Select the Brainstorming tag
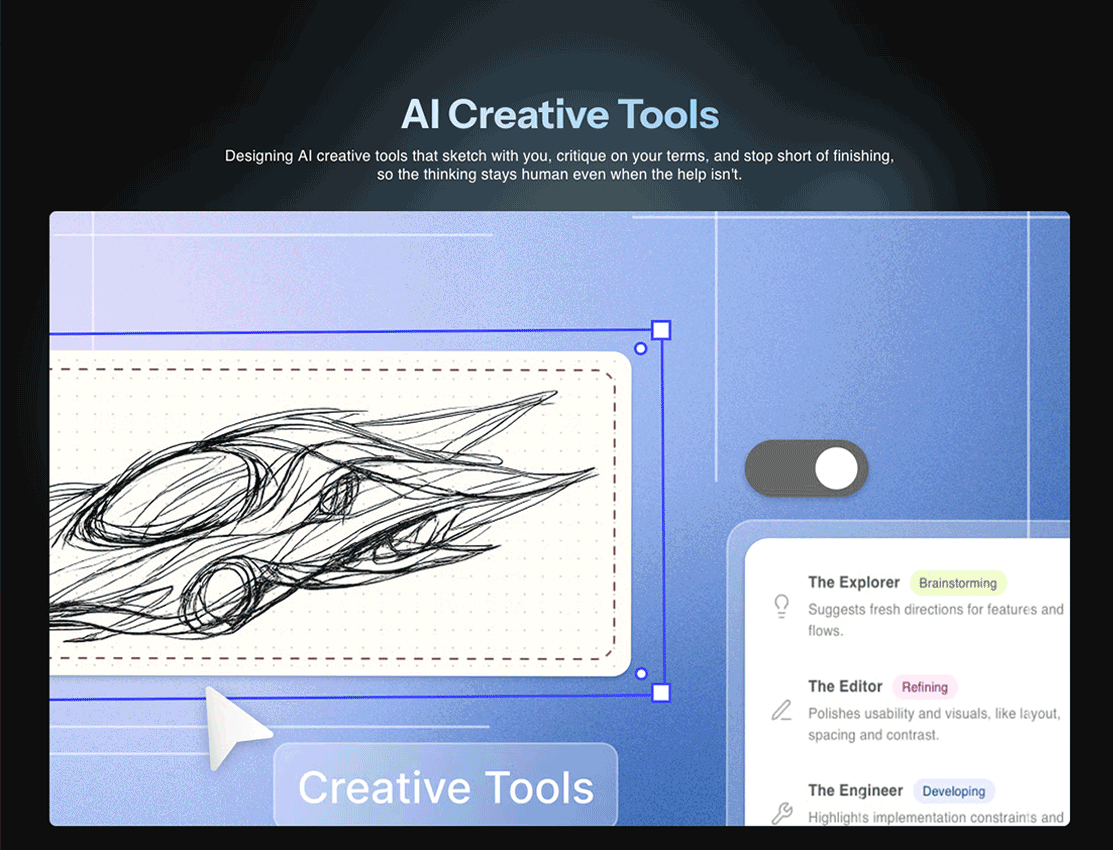This screenshot has width=1113, height=850. click(x=958, y=583)
